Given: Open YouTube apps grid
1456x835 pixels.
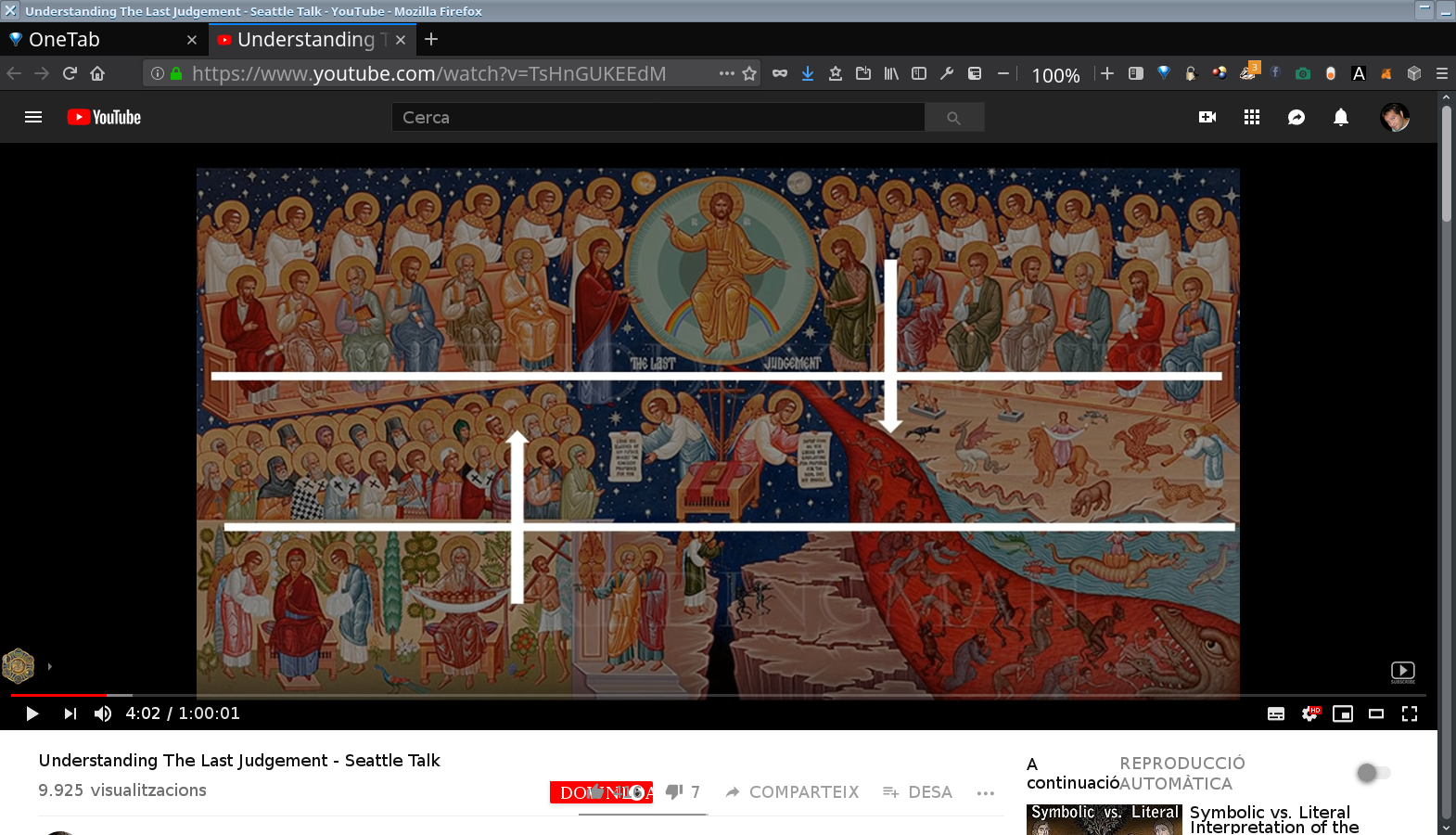Looking at the screenshot, I should 1252,117.
